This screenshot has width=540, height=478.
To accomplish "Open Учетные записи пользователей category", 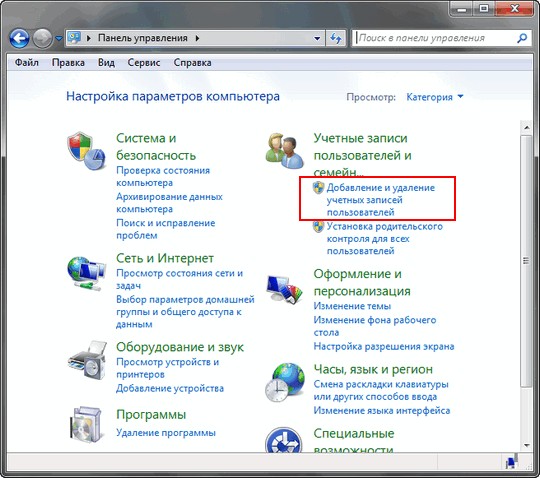I will pos(362,155).
